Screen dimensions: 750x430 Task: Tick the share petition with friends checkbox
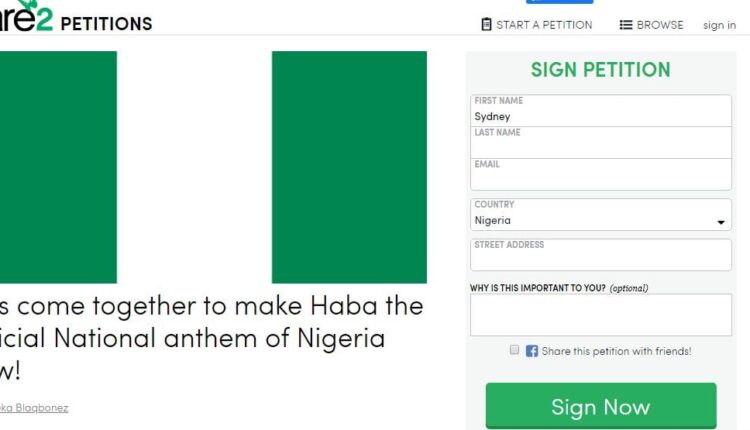[x=514, y=351]
